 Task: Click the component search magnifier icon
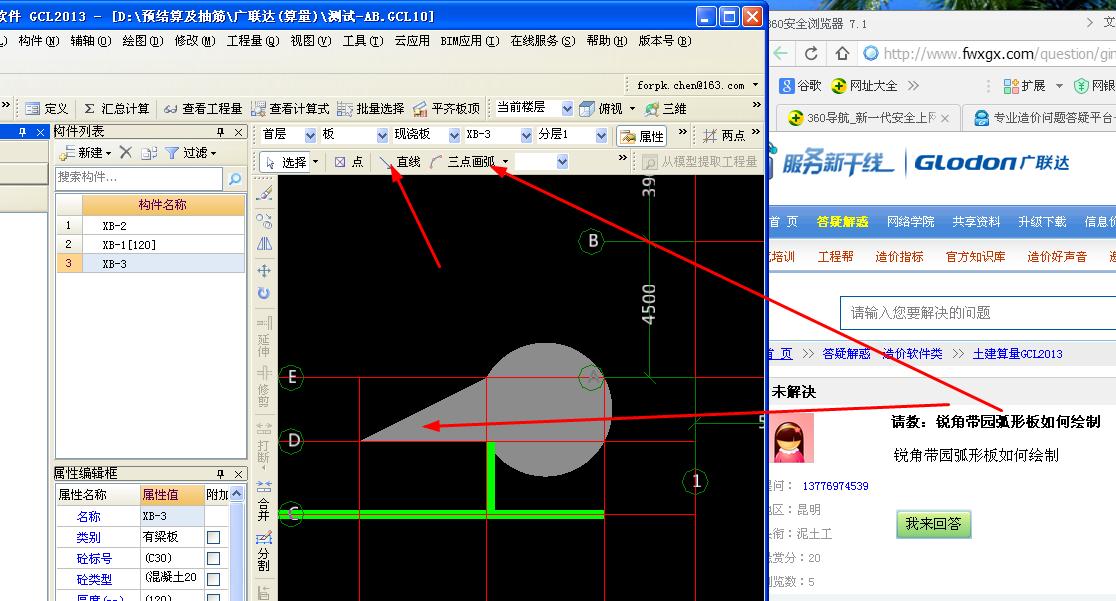234,179
